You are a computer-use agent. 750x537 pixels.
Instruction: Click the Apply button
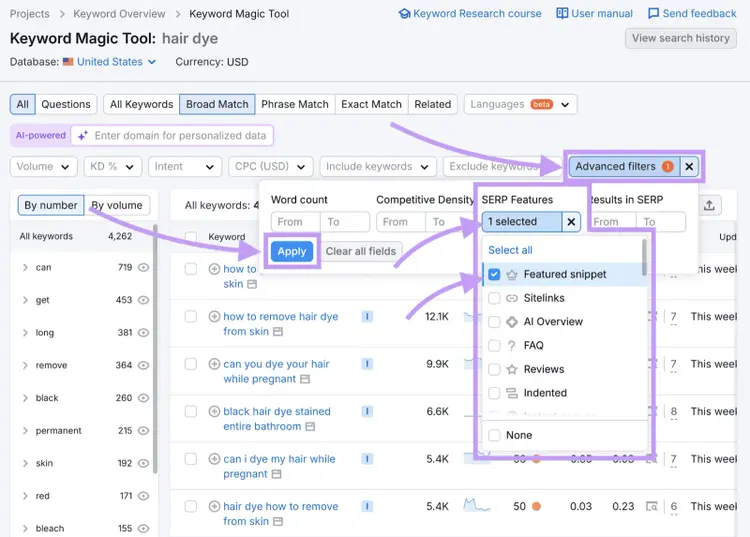pyautogui.click(x=292, y=252)
